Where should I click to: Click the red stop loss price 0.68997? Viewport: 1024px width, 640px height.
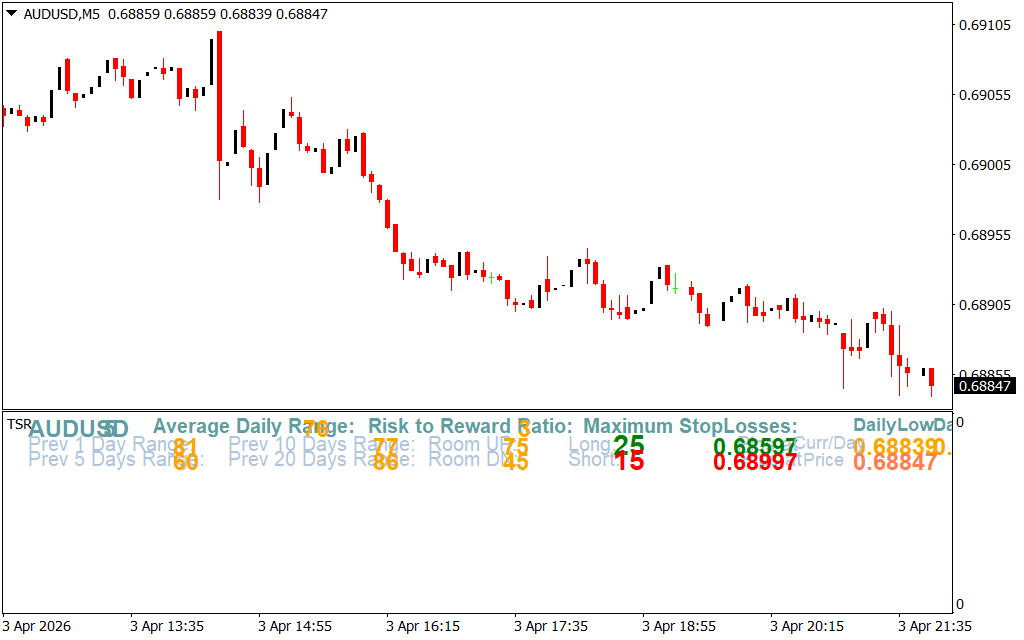pyautogui.click(x=754, y=462)
